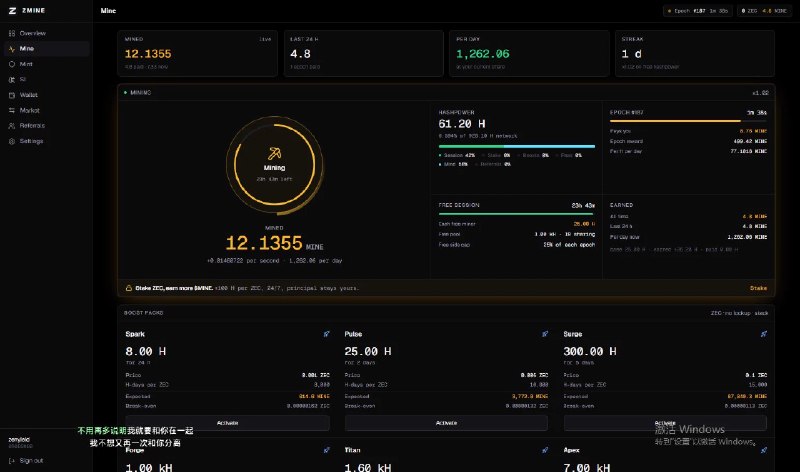Screen dimensions: 800x472
Task: Click the Per Day 1,262.06 card
Action: pos(529,54)
